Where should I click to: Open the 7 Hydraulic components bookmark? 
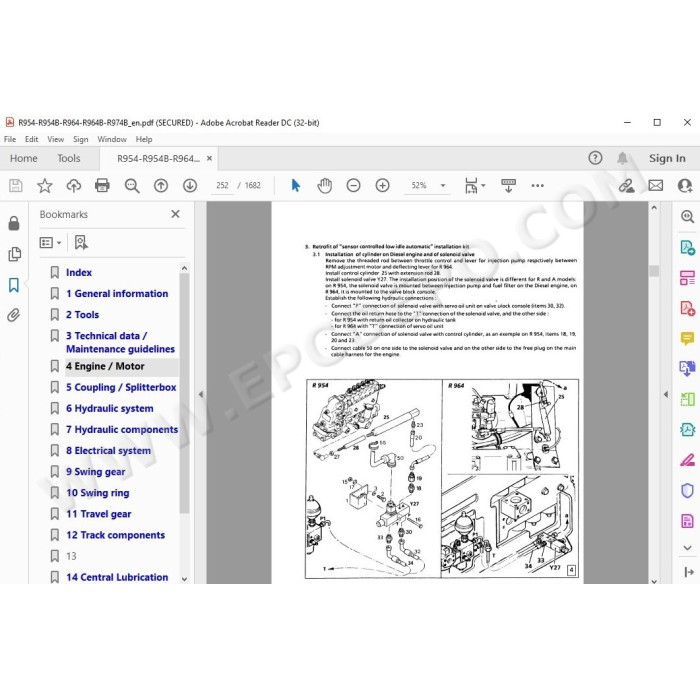122,429
